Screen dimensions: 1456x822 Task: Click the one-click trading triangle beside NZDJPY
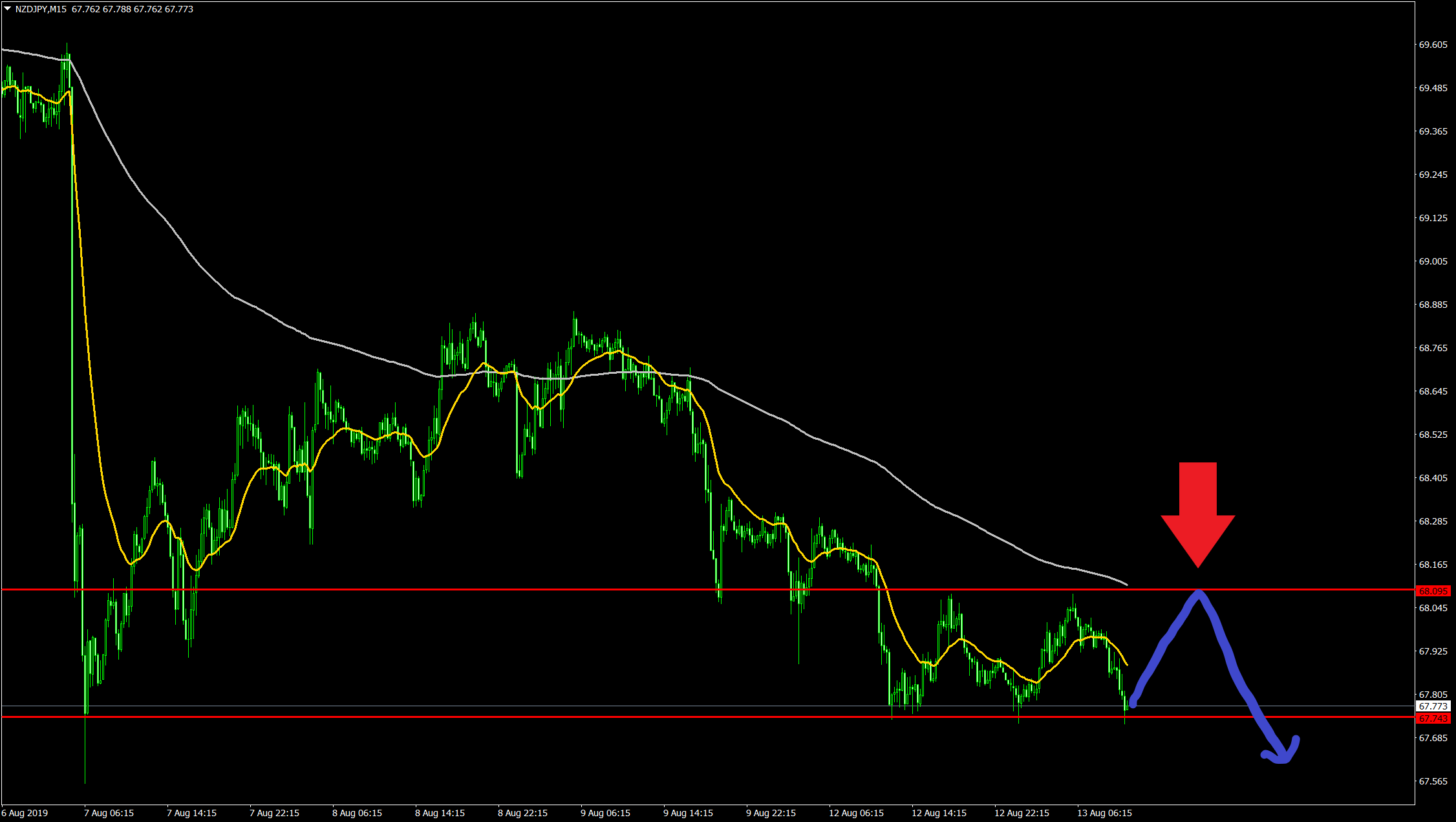(x=8, y=9)
